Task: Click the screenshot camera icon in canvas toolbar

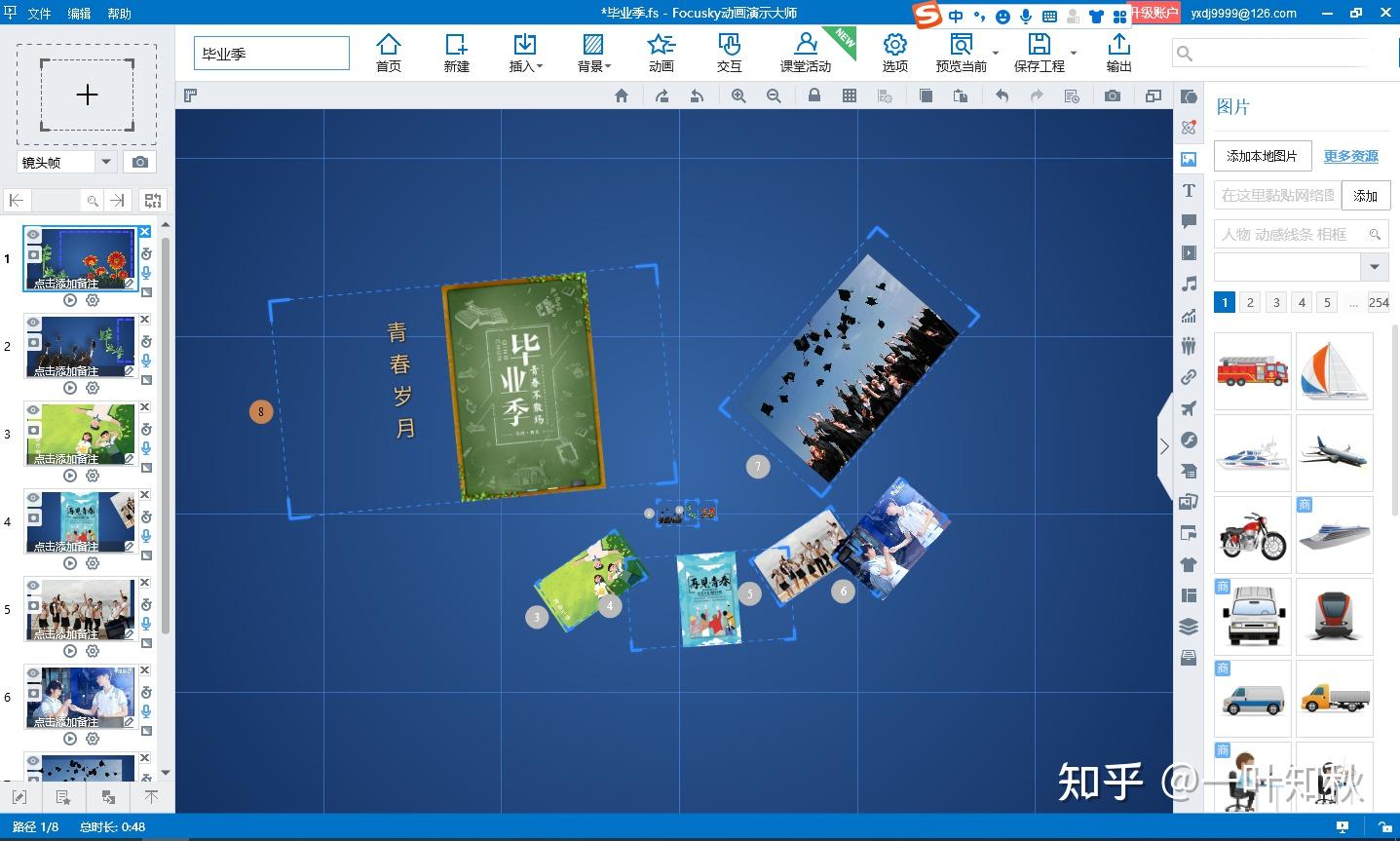Action: (x=1113, y=96)
